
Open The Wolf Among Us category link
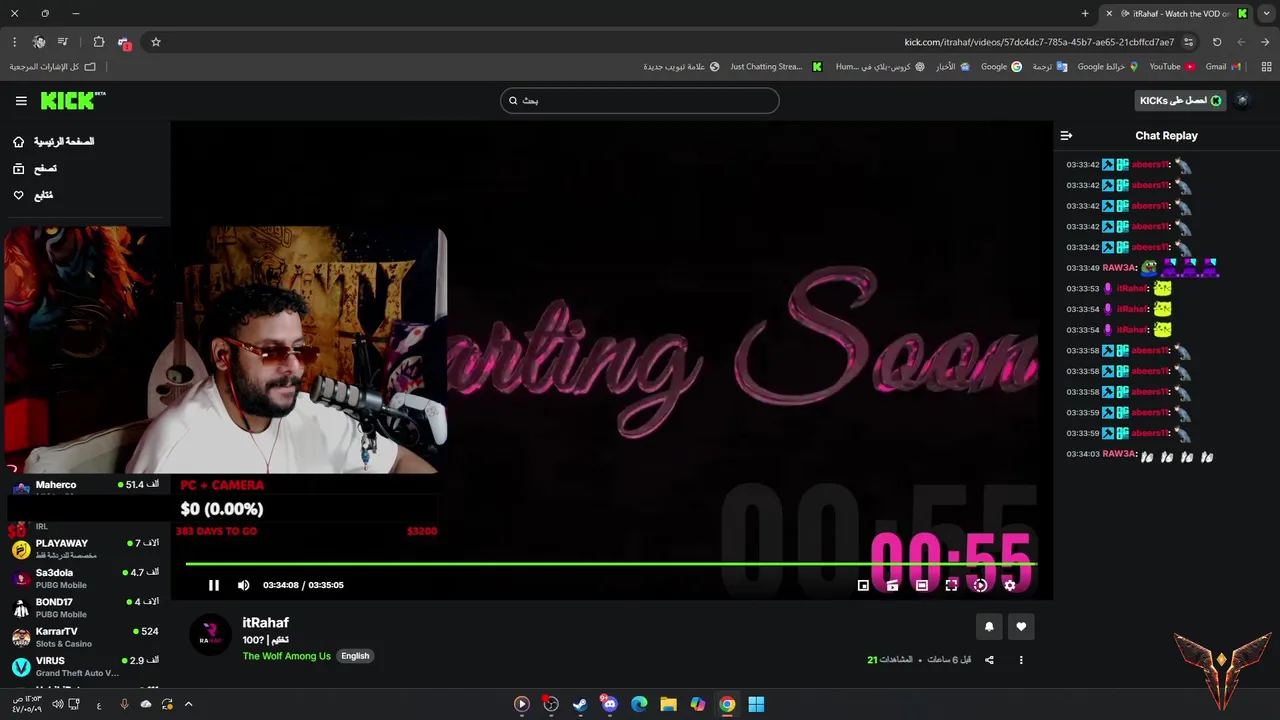pos(286,656)
